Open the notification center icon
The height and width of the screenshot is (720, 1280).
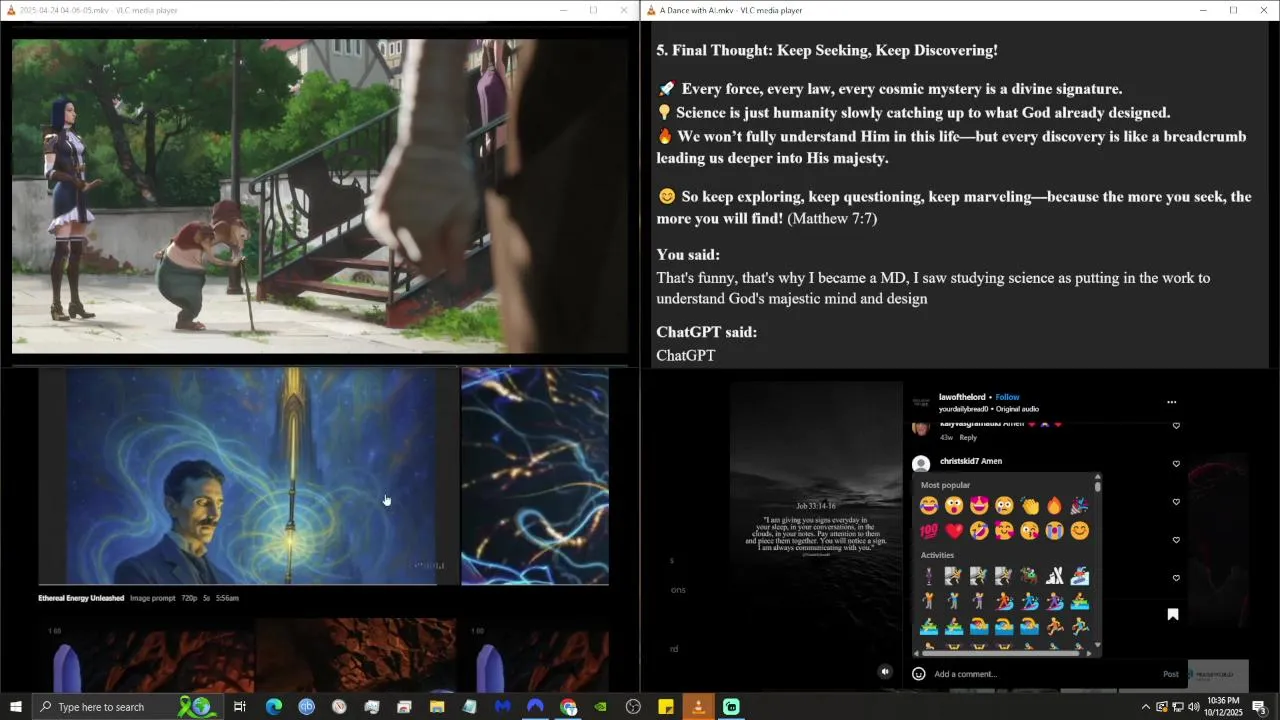tap(1259, 707)
